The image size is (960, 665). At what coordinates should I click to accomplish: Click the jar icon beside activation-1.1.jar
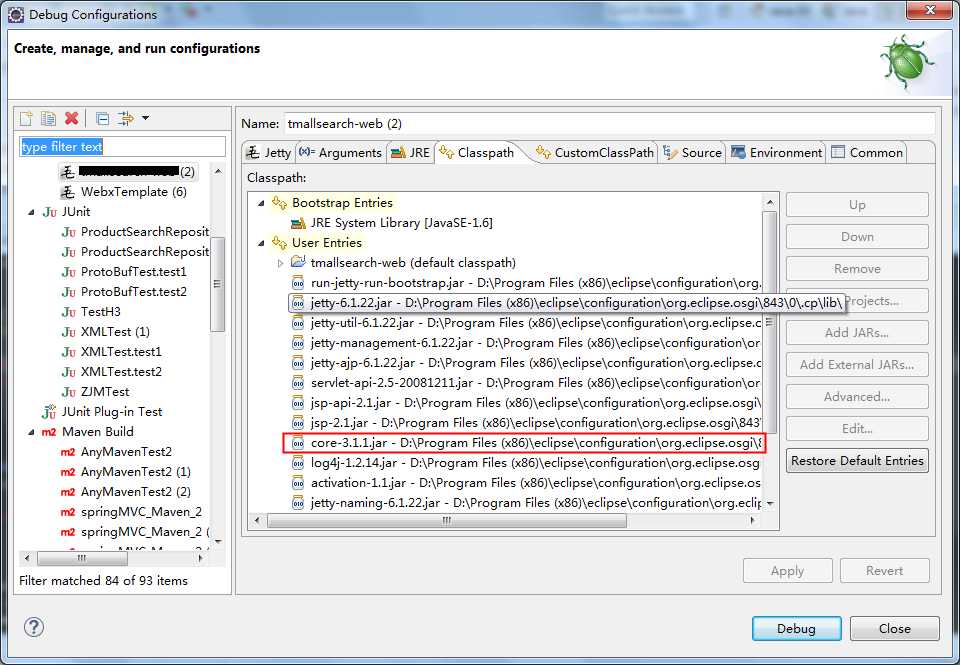[x=298, y=483]
